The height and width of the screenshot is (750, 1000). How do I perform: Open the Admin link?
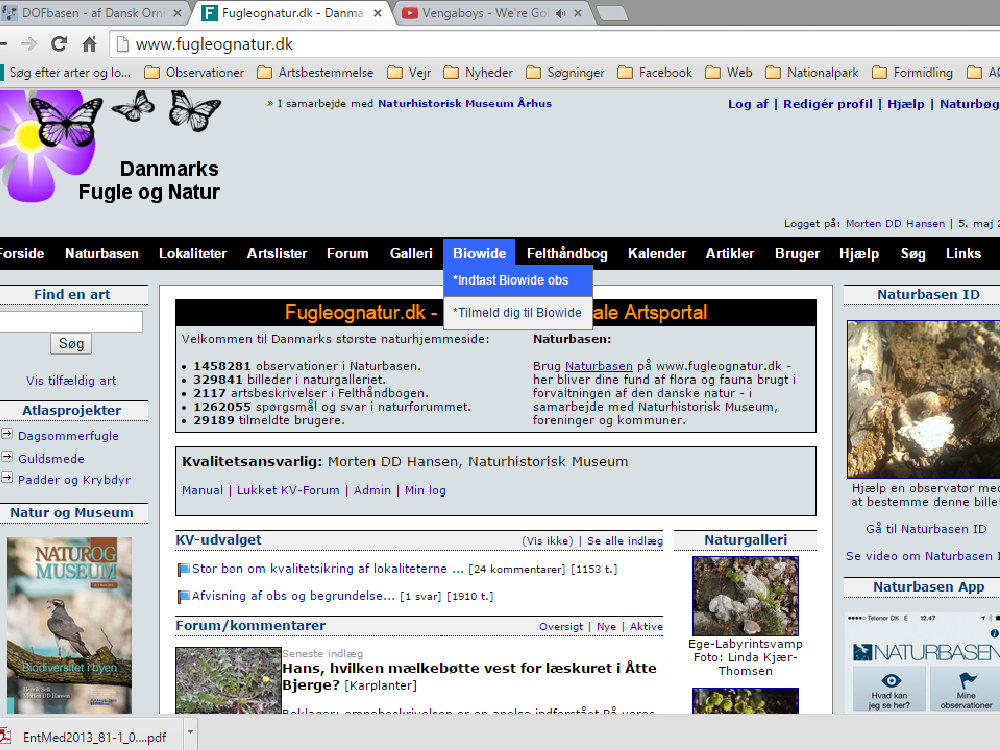point(372,490)
